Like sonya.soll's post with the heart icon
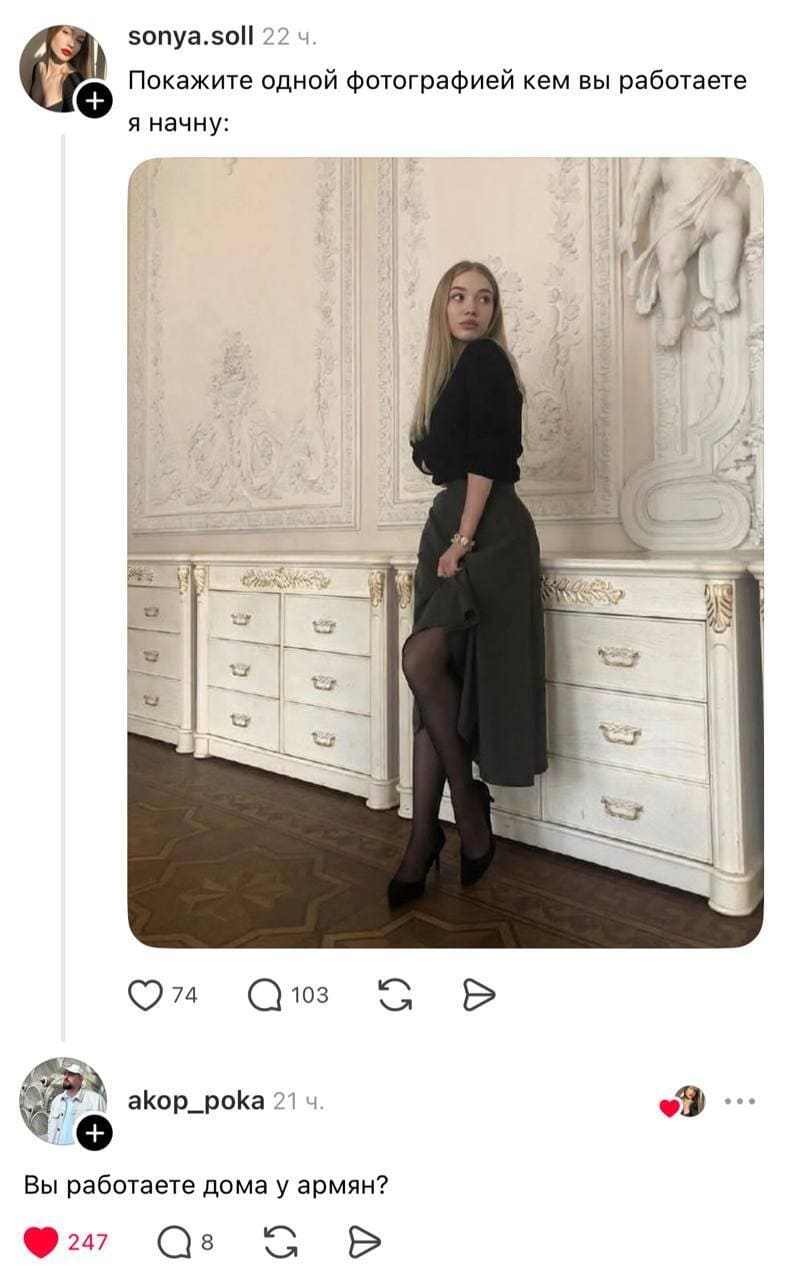This screenshot has width=787, height=1280. [146, 993]
